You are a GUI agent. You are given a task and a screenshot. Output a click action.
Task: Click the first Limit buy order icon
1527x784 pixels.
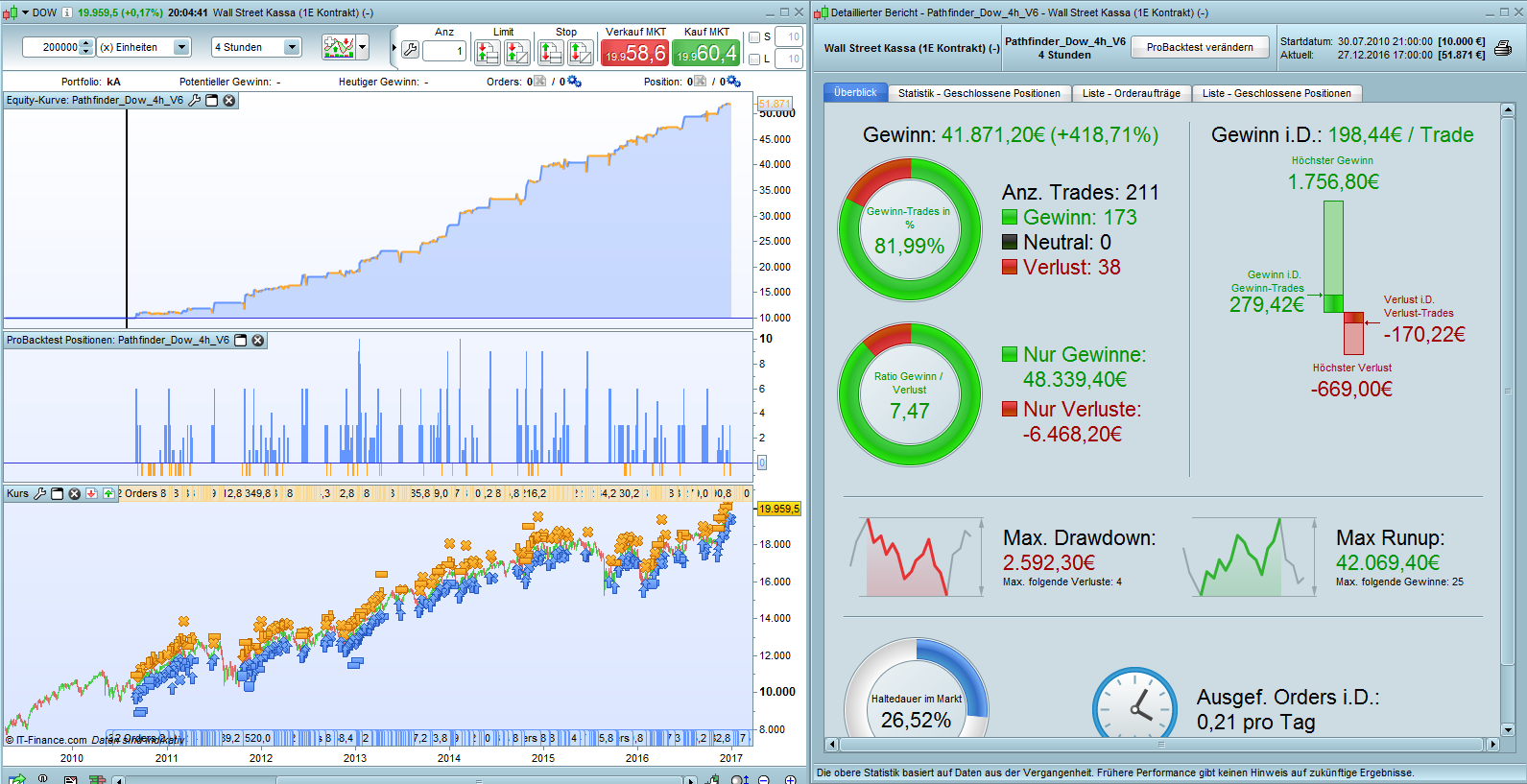pyautogui.click(x=487, y=52)
